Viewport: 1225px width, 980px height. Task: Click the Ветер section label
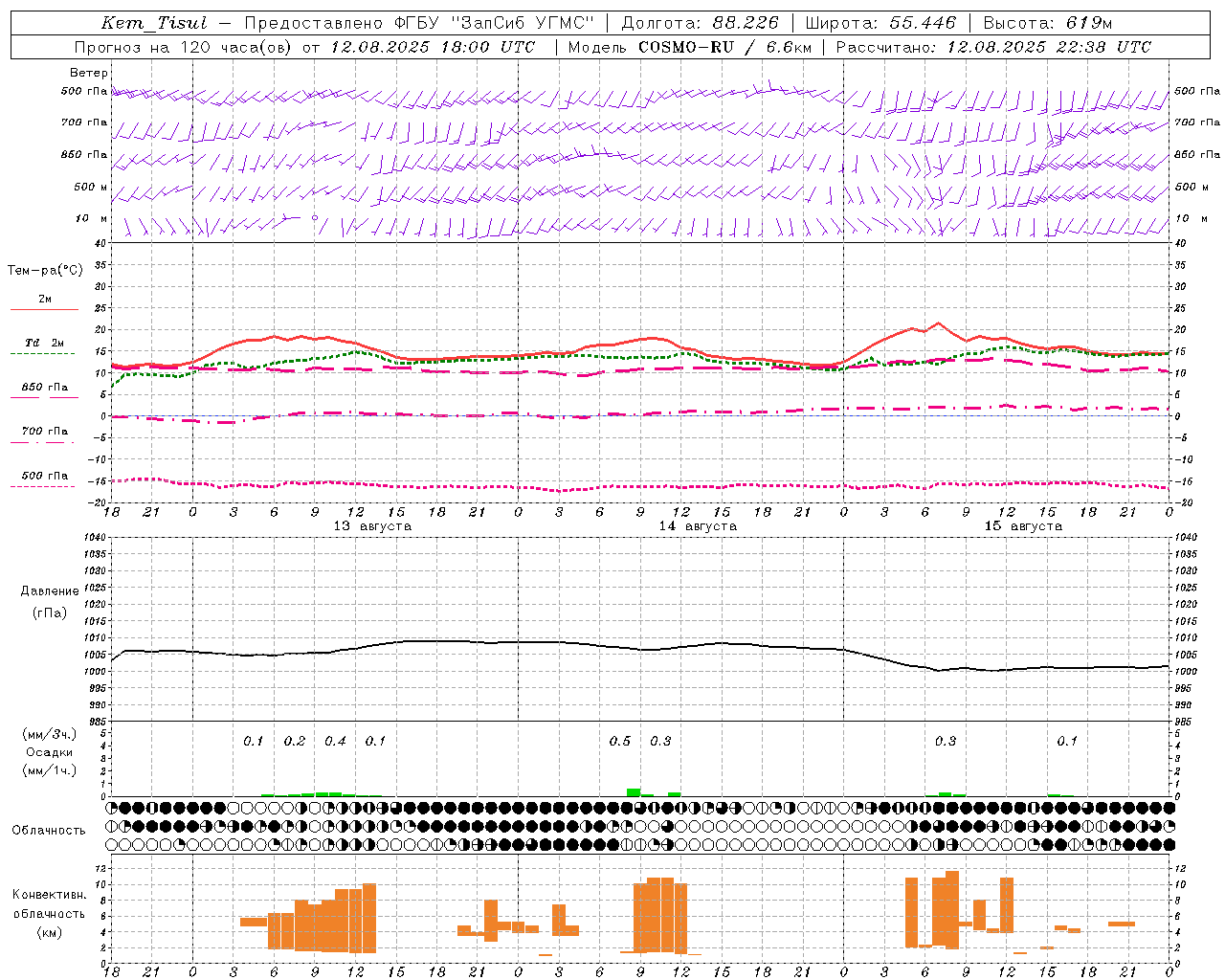tap(89, 73)
